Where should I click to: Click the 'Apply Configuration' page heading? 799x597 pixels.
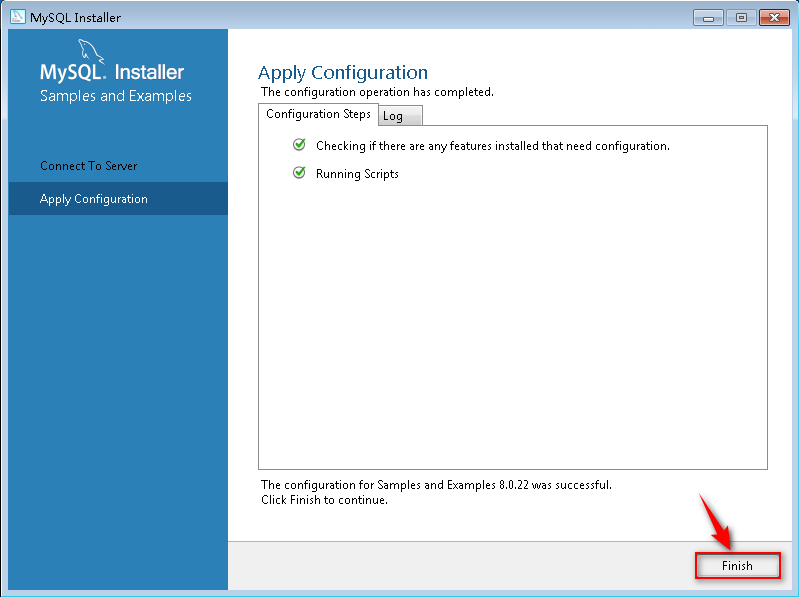(343, 73)
